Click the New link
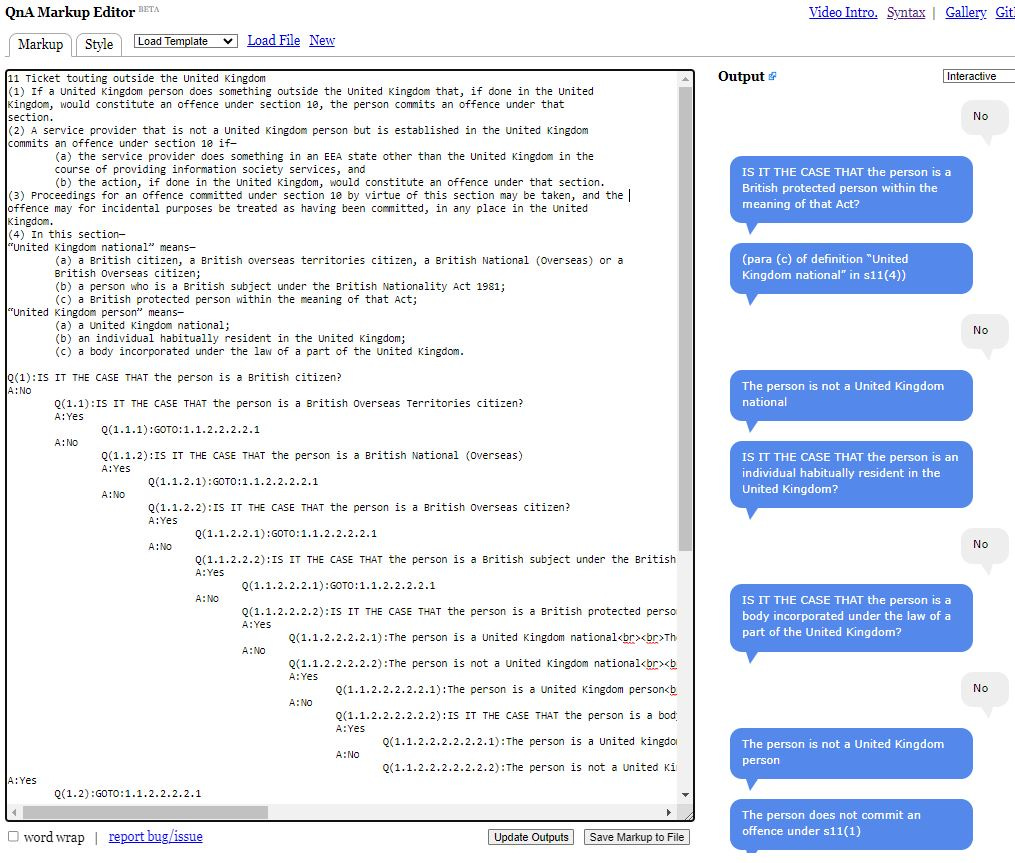This screenshot has width=1015, height=863. pyautogui.click(x=322, y=40)
